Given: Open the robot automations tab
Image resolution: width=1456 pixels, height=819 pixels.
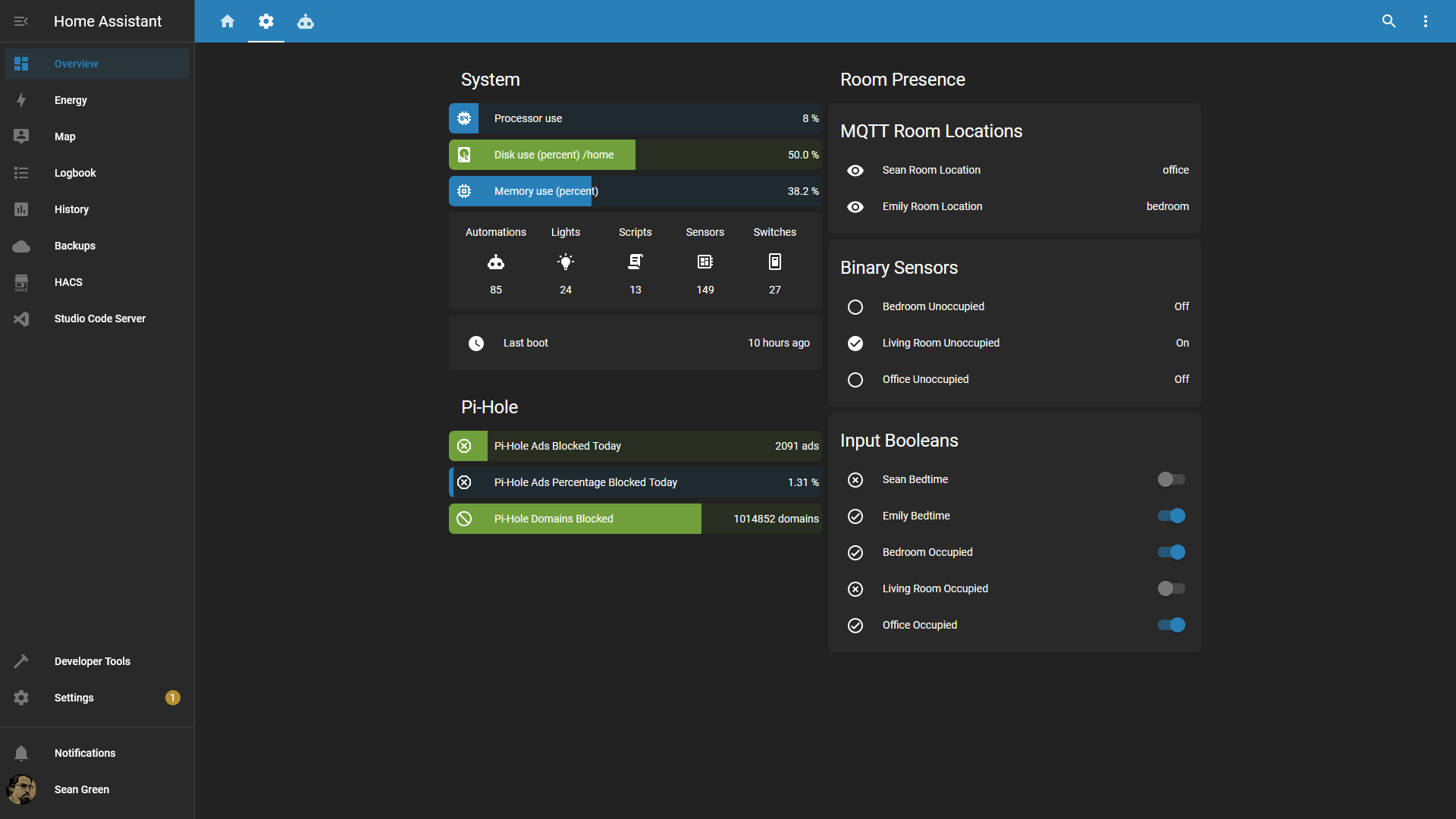Looking at the screenshot, I should pos(306,21).
